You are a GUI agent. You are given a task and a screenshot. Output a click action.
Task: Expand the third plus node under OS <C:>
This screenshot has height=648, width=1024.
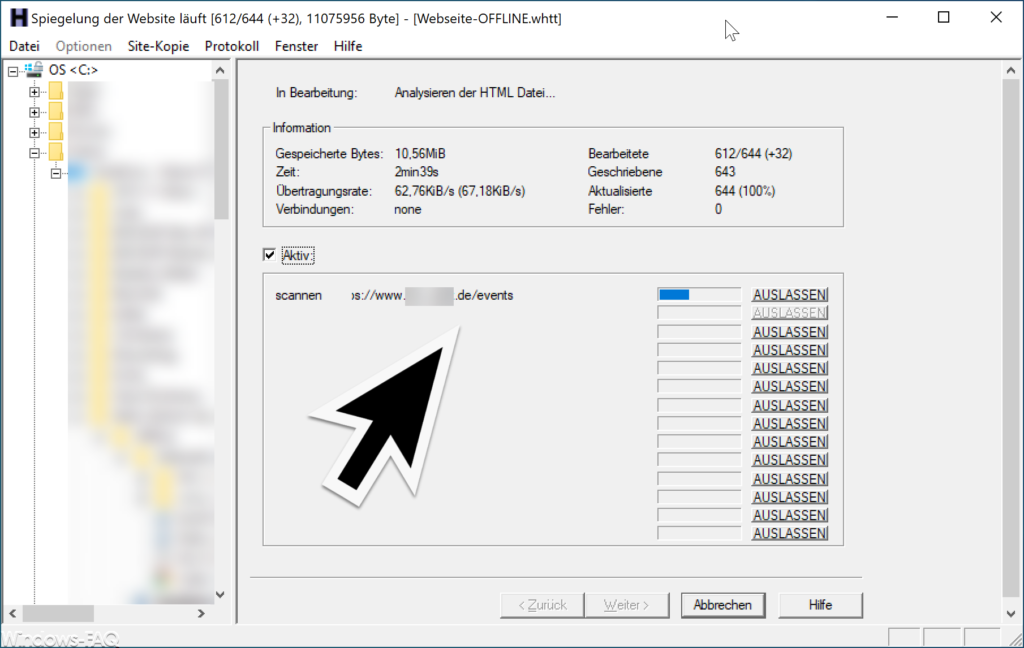(x=35, y=133)
